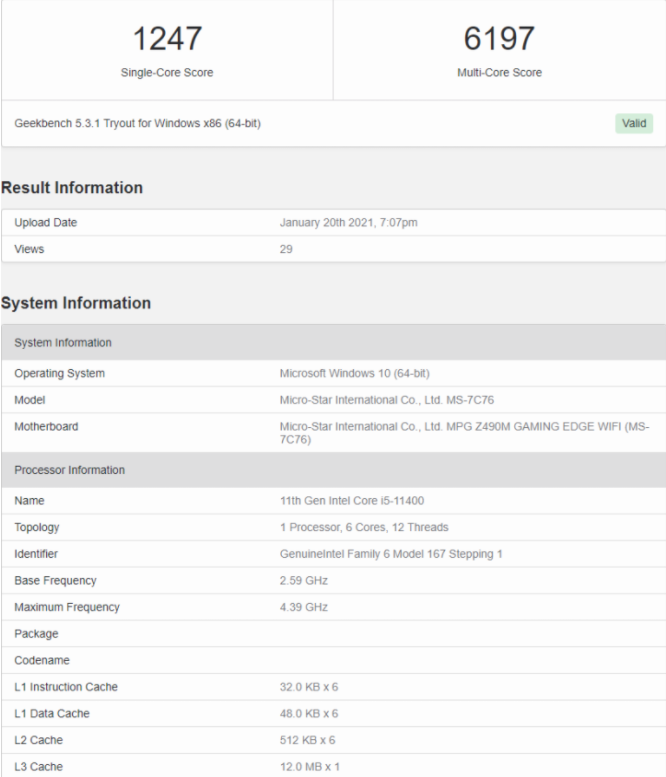Click the bold Result Information heading
Viewport: 666px width, 777px height.
[72, 188]
